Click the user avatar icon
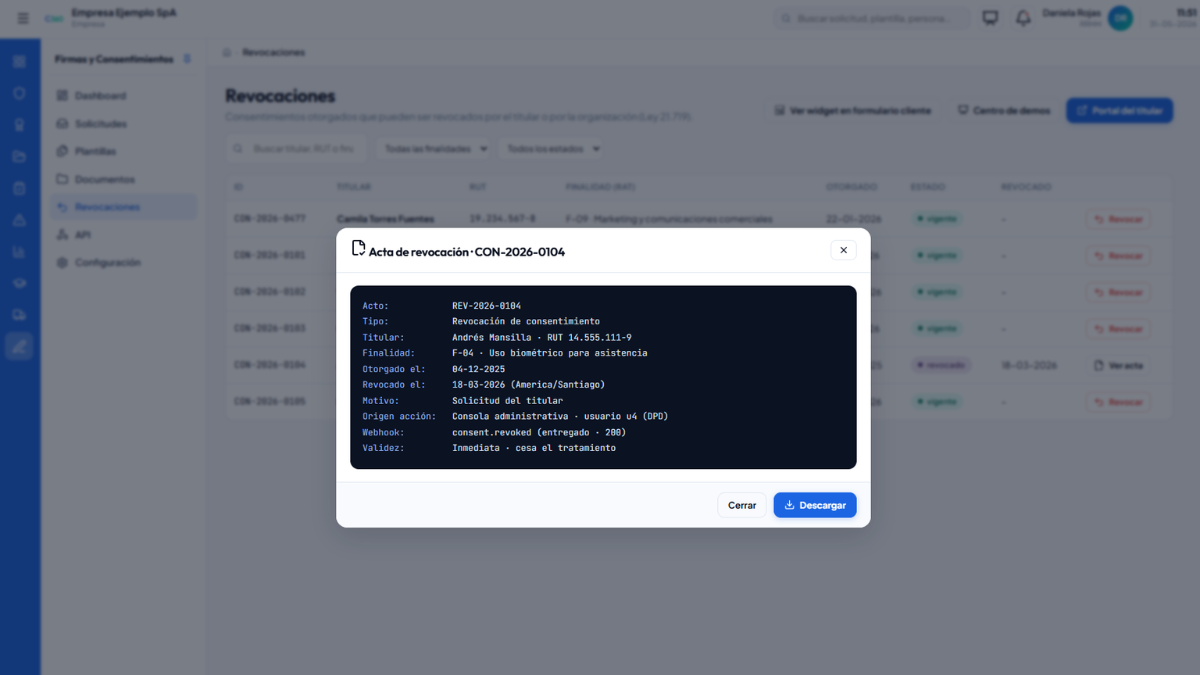The height and width of the screenshot is (675, 1200). pyautogui.click(x=1120, y=18)
